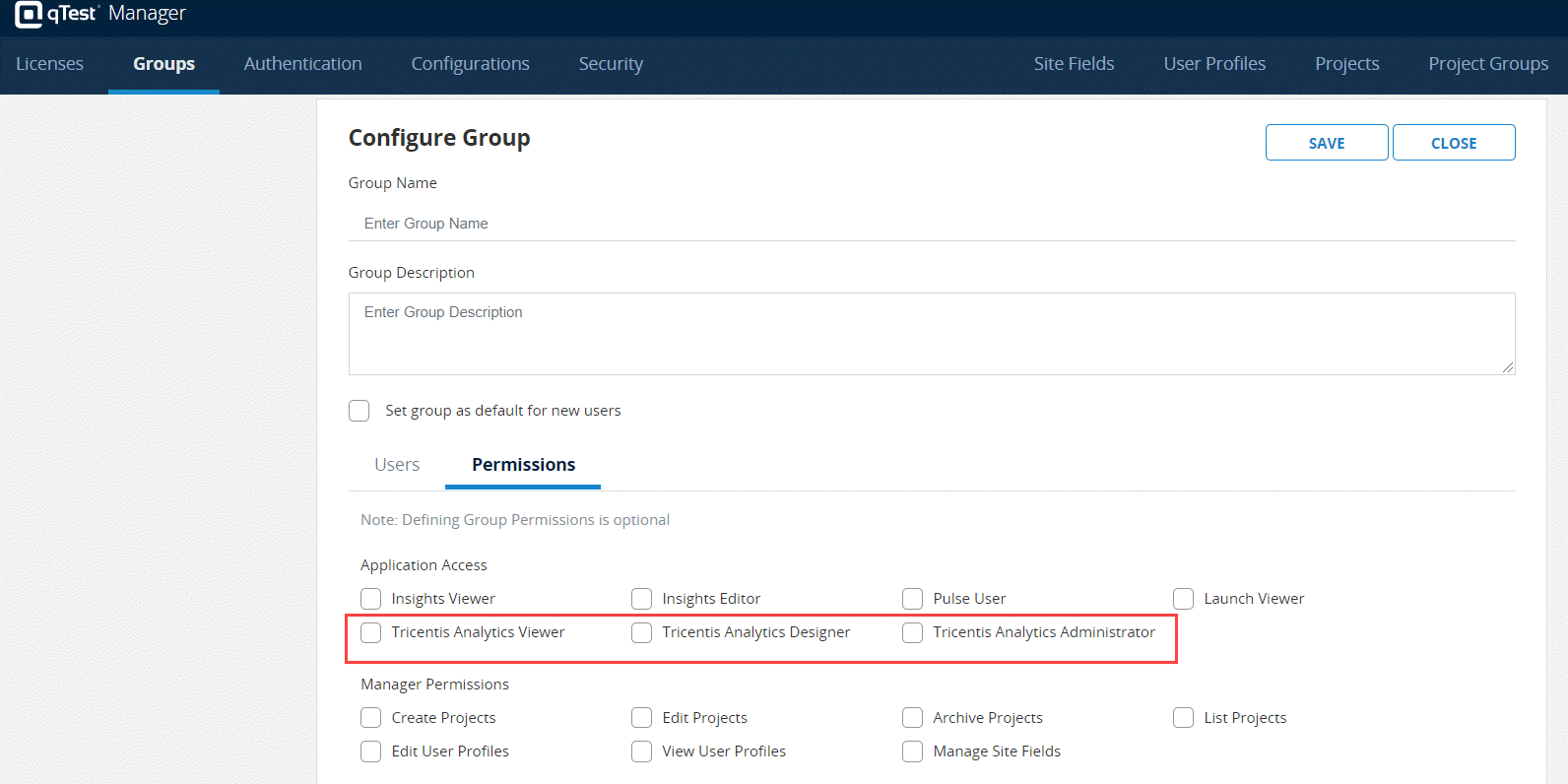Enable set group as default for new users
This screenshot has width=1568, height=784.
(359, 411)
